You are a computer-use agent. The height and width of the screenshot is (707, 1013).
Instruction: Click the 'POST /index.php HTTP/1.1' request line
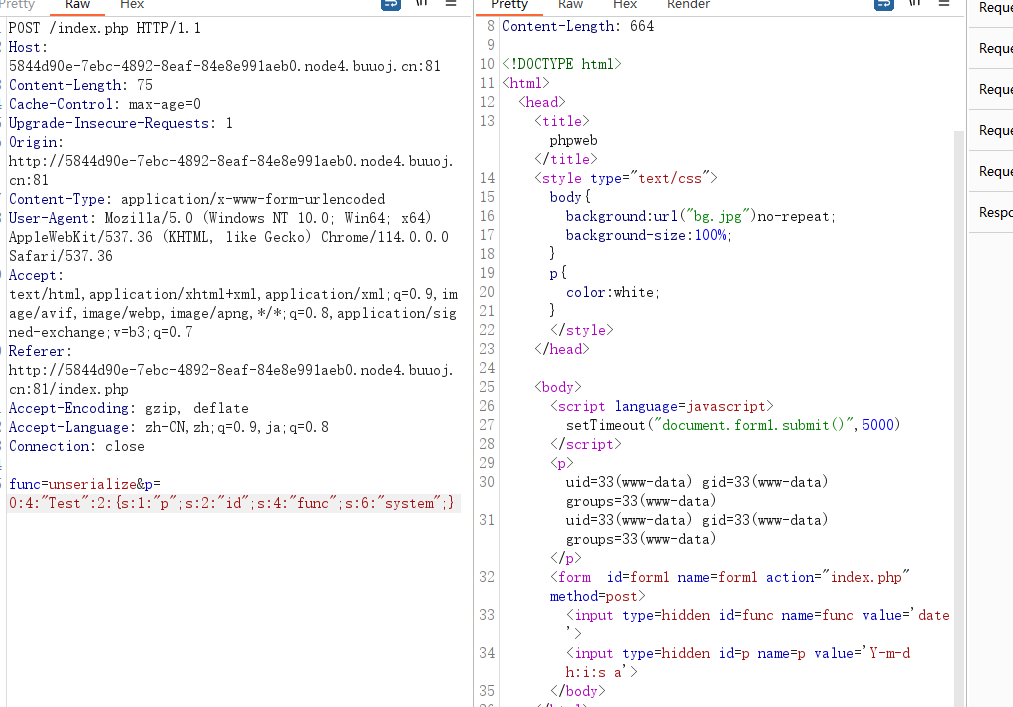coord(105,28)
